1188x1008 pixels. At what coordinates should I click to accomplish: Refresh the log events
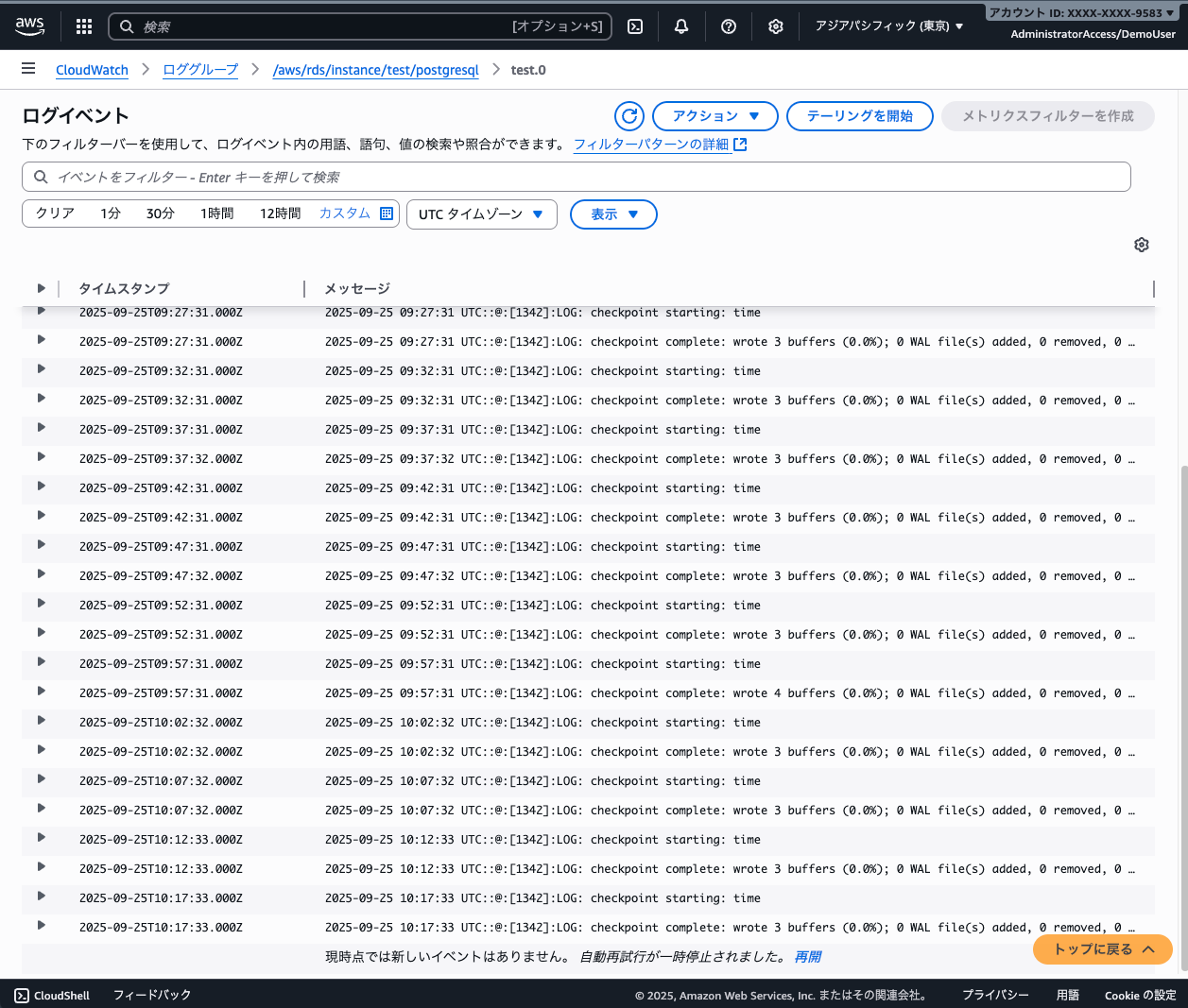click(629, 116)
